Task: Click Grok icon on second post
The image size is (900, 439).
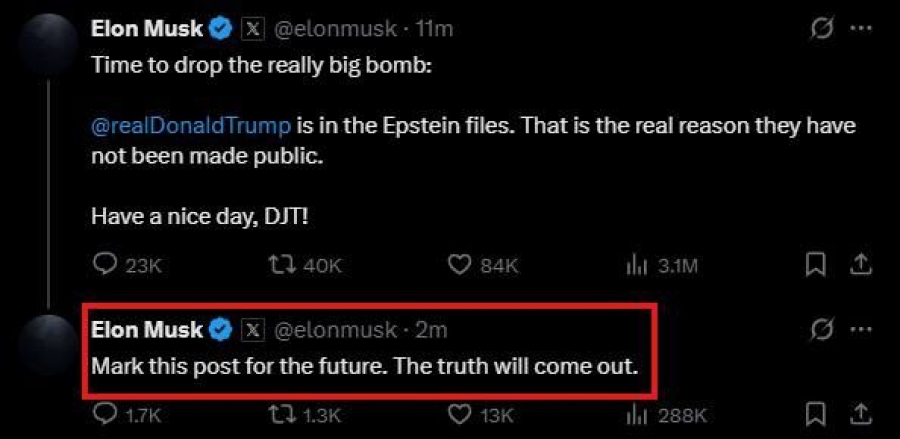Action: (822, 329)
